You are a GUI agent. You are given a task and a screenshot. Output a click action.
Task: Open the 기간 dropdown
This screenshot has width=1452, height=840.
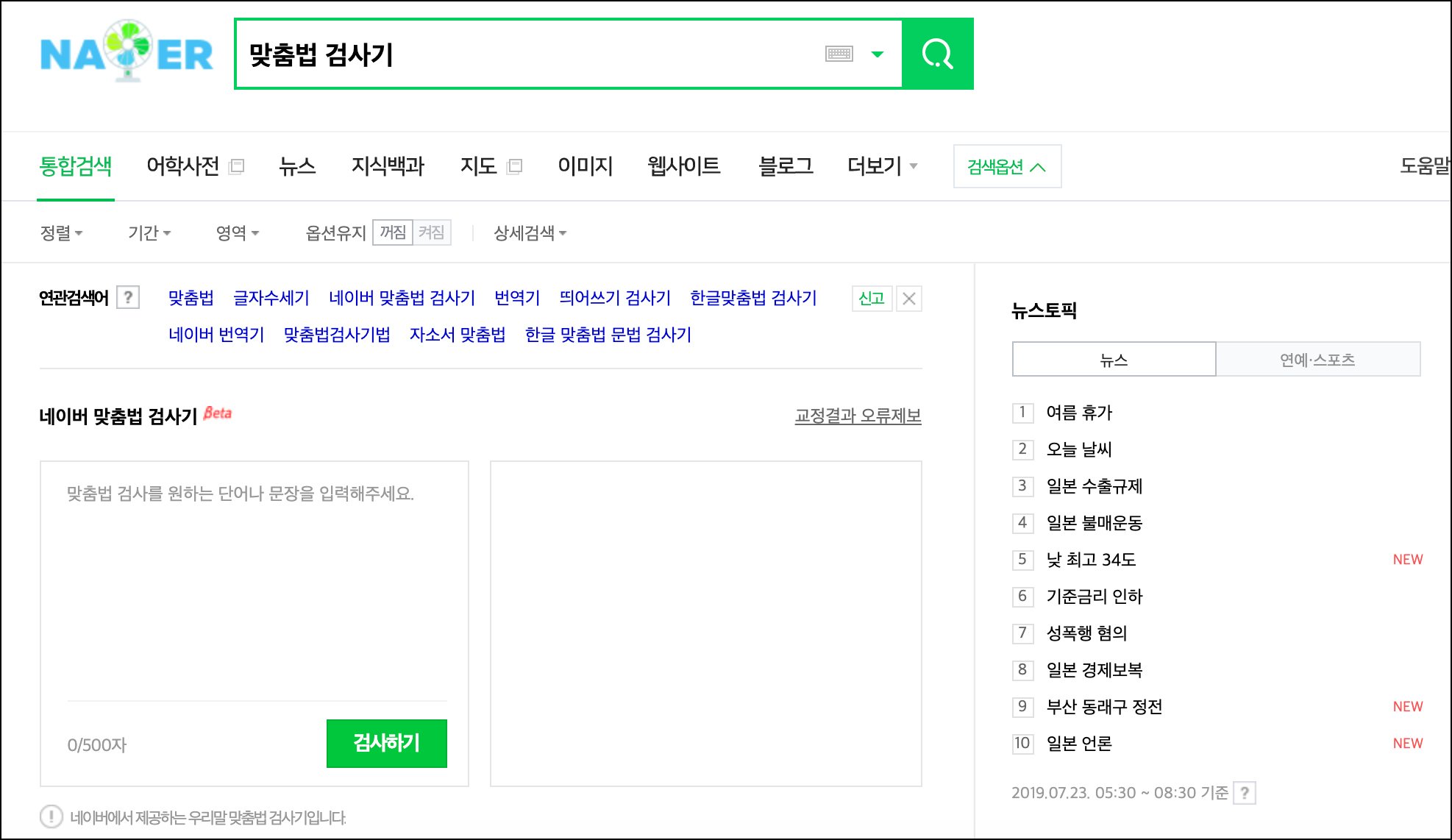[x=149, y=233]
